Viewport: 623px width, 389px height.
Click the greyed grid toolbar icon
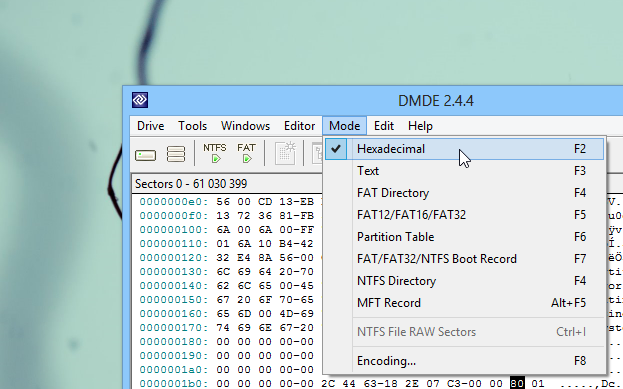click(285, 153)
